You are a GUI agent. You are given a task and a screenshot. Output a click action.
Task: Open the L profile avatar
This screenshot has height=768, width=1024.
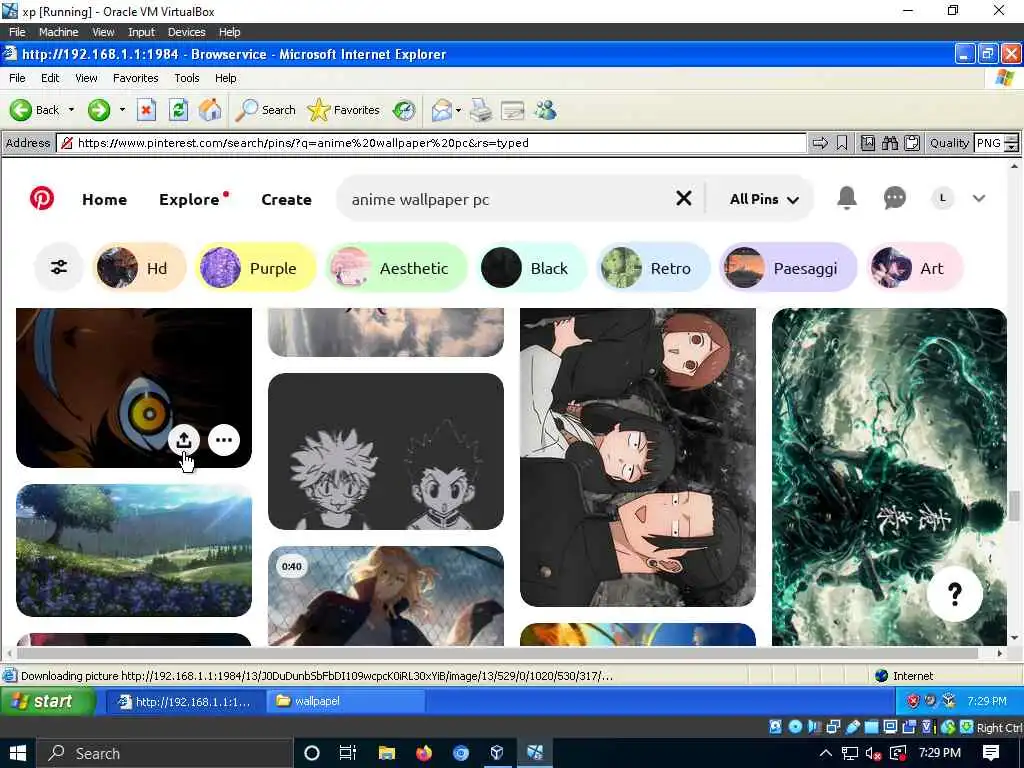pos(942,198)
